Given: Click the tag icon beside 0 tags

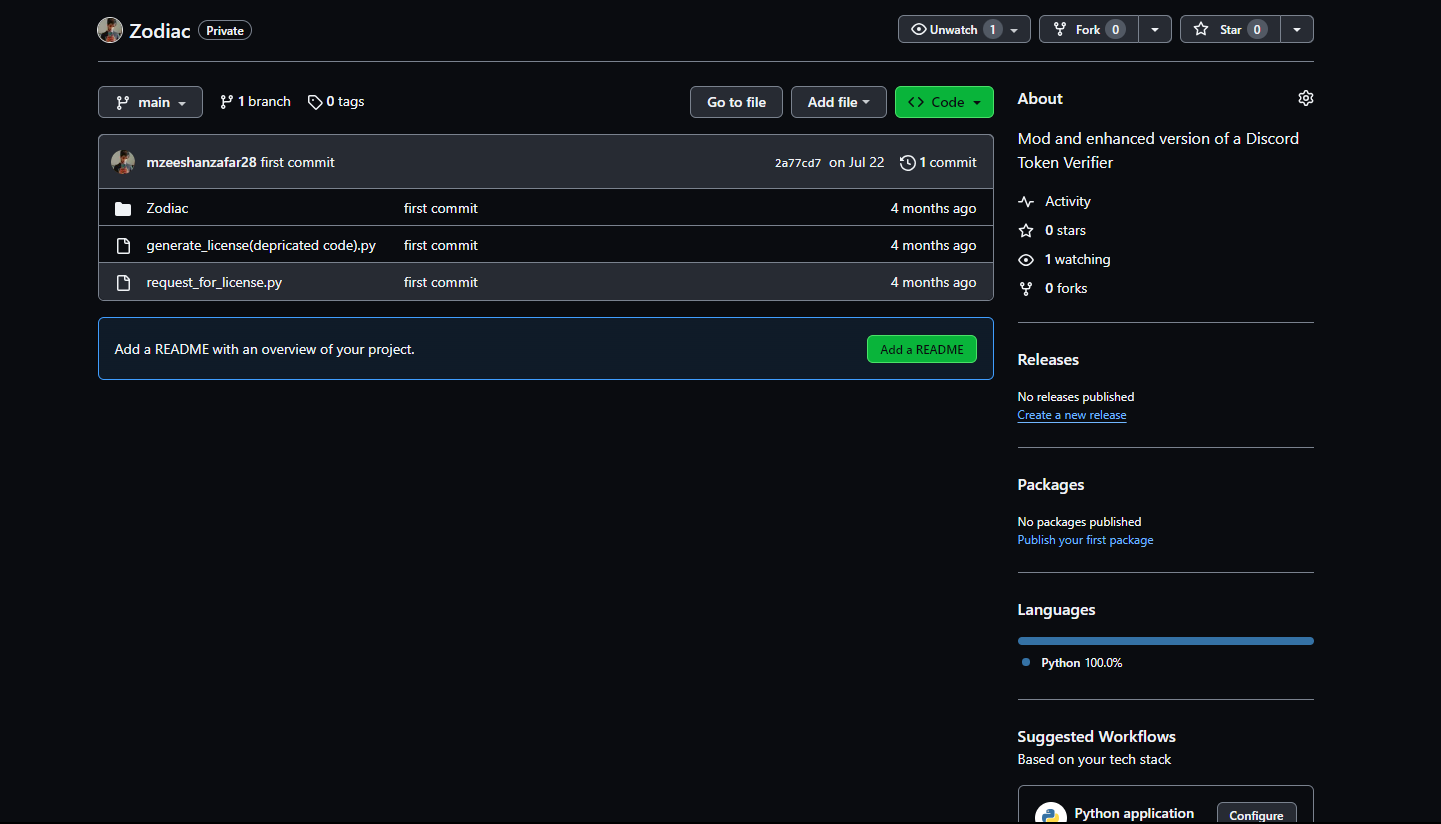Looking at the screenshot, I should (x=315, y=102).
